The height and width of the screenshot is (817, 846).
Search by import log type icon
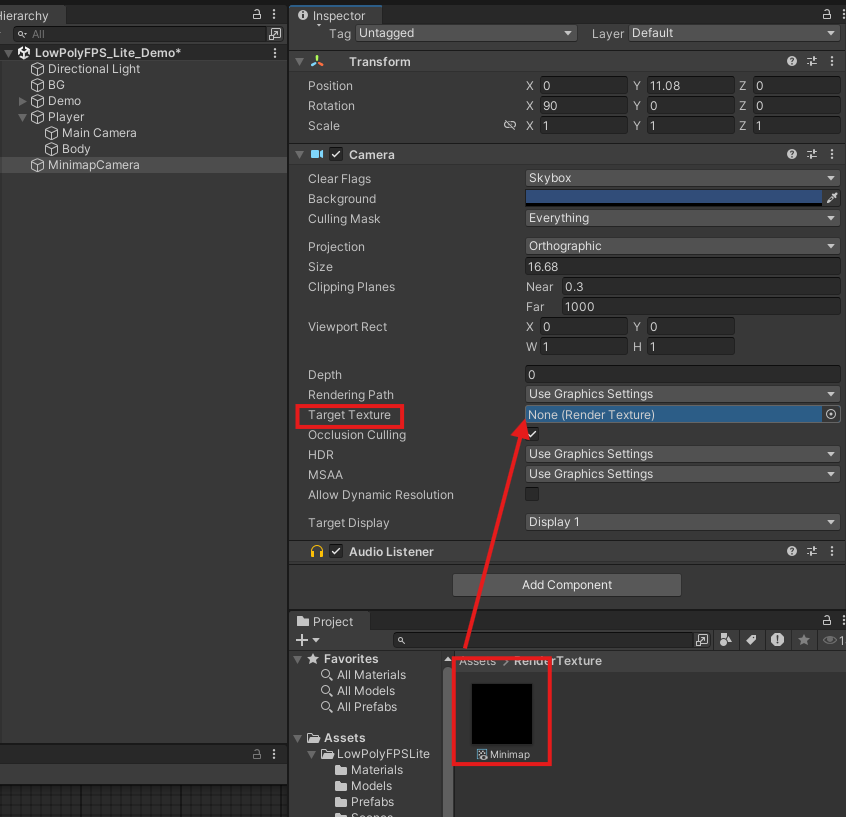click(x=777, y=640)
